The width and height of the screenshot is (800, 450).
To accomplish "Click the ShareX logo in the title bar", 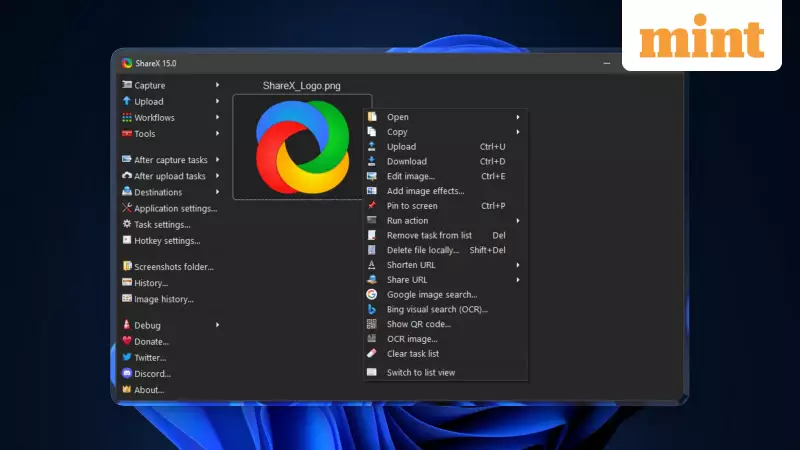I will pos(127,63).
